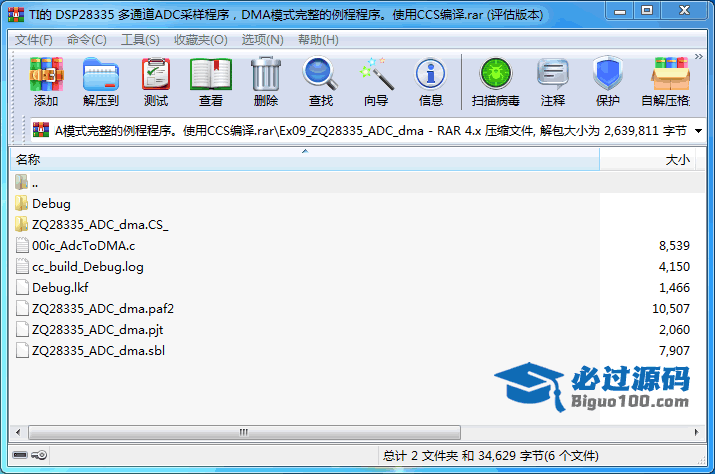Select file 00ic_AdcToDMA.c
The height and width of the screenshot is (474, 715).
tap(358, 246)
